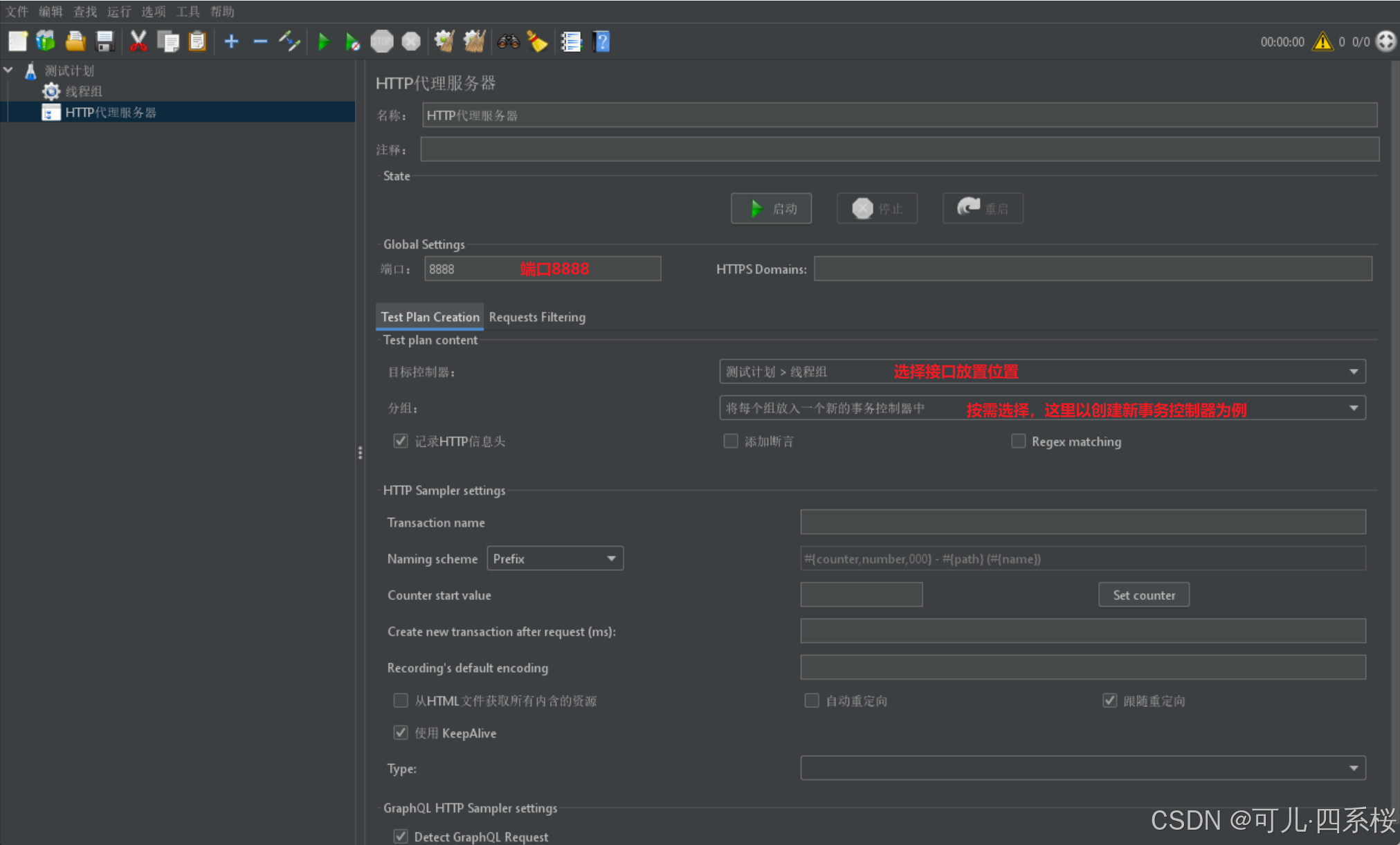Image resolution: width=1400 pixels, height=845 pixels.
Task: Click the Clear All double-broom icon
Action: (474, 42)
